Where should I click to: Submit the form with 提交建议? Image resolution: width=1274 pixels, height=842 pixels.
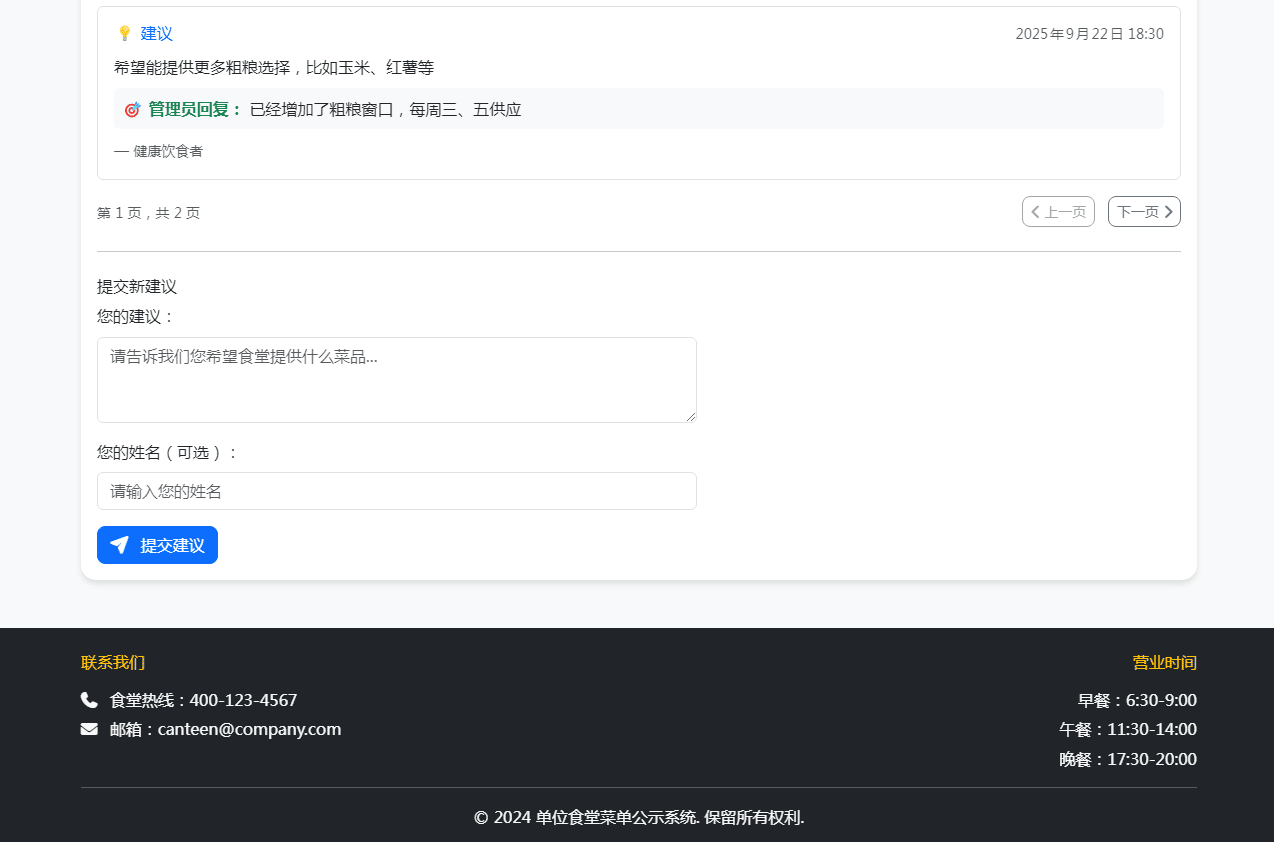[x=157, y=545]
